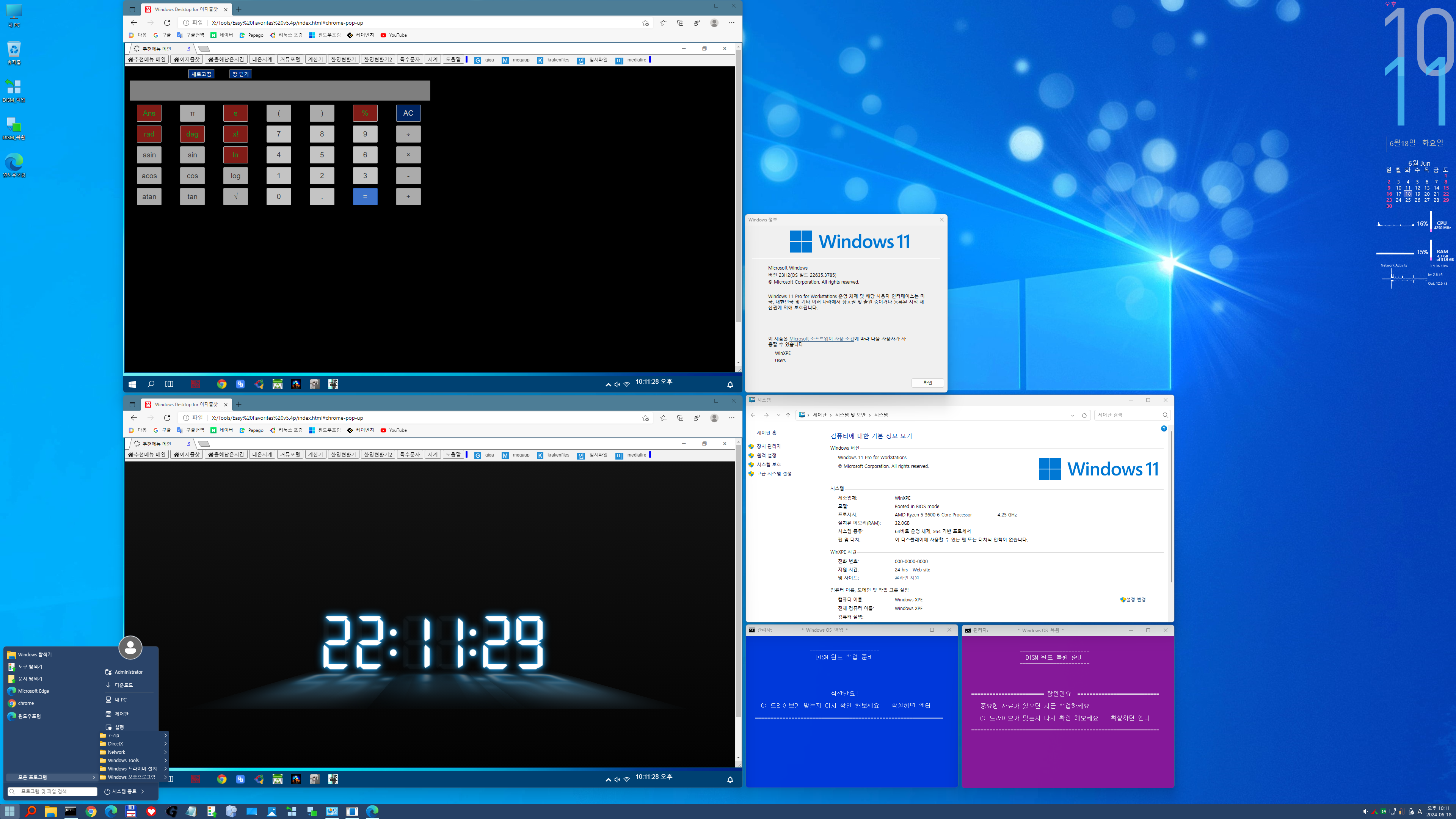Open 도움말 tab in bottom browser page menu

(453, 455)
